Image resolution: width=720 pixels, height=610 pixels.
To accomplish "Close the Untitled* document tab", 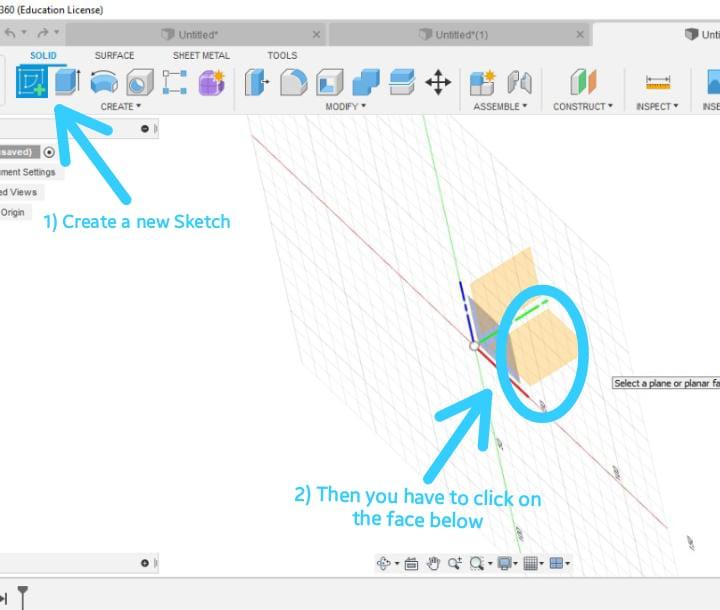I will pyautogui.click(x=316, y=34).
